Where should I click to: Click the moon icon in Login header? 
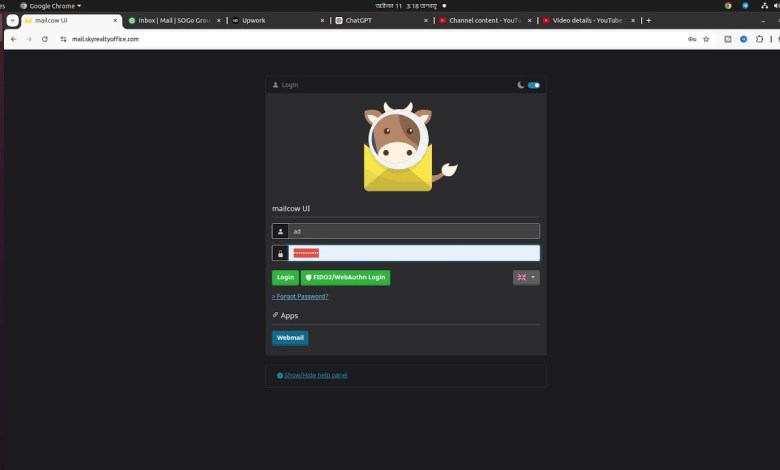(521, 85)
